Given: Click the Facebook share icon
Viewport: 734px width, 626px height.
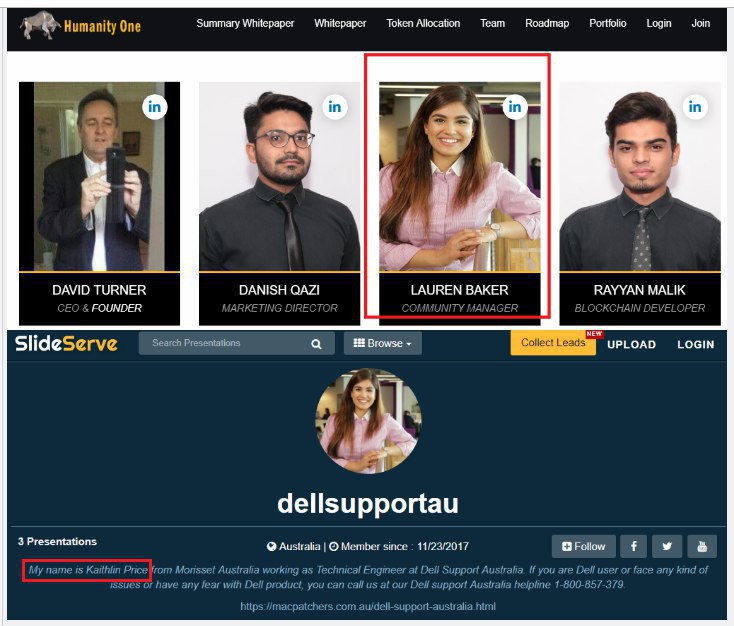Looking at the screenshot, I should (x=633, y=546).
